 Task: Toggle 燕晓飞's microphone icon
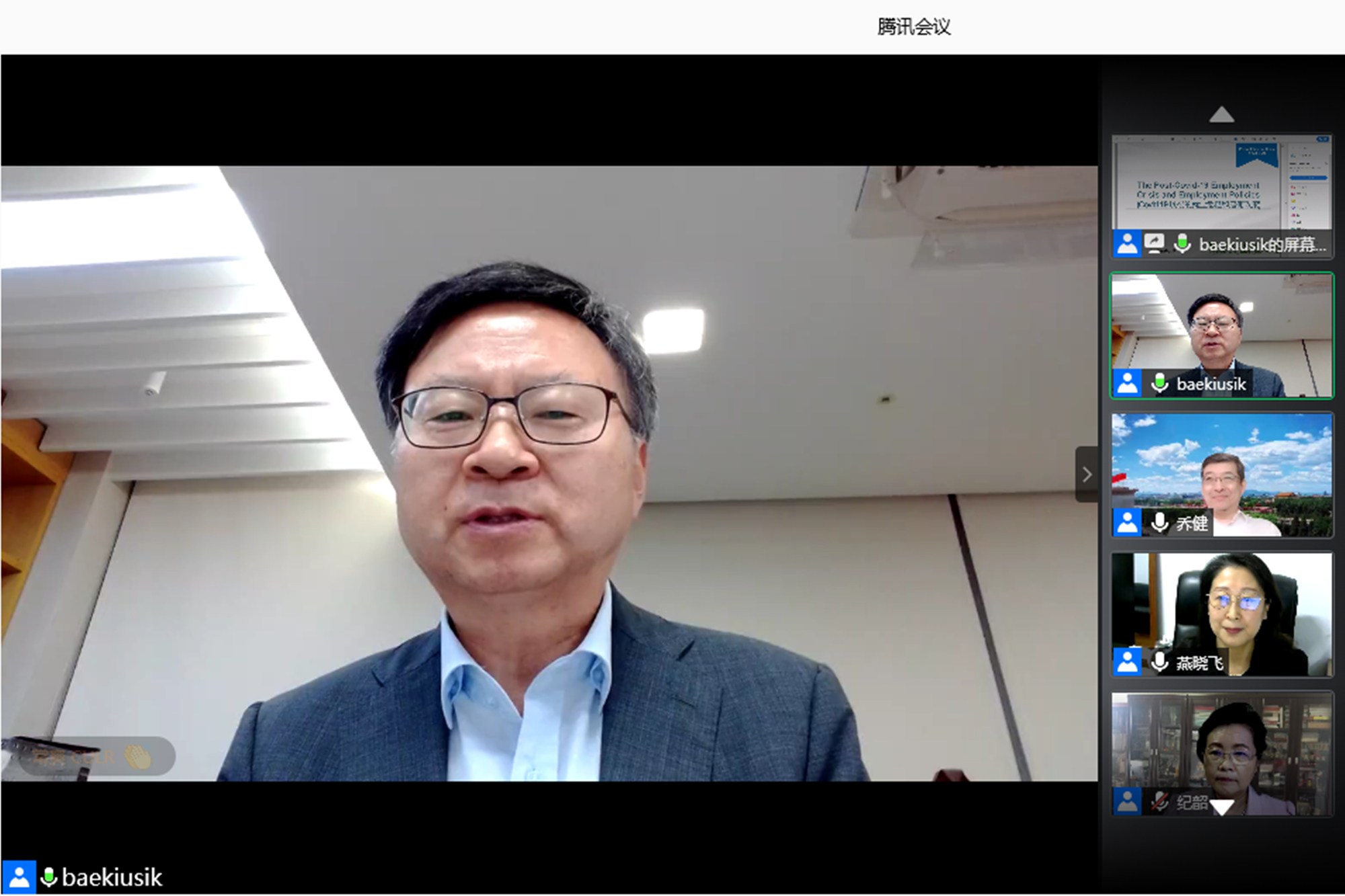pos(1159,662)
